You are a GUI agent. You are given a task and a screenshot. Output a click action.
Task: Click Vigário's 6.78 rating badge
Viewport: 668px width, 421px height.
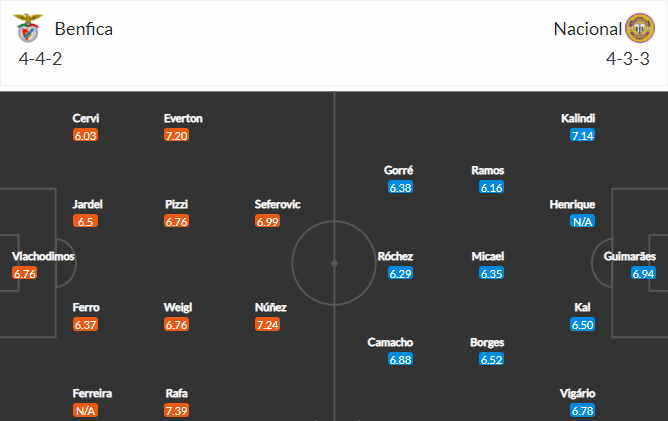tap(582, 410)
